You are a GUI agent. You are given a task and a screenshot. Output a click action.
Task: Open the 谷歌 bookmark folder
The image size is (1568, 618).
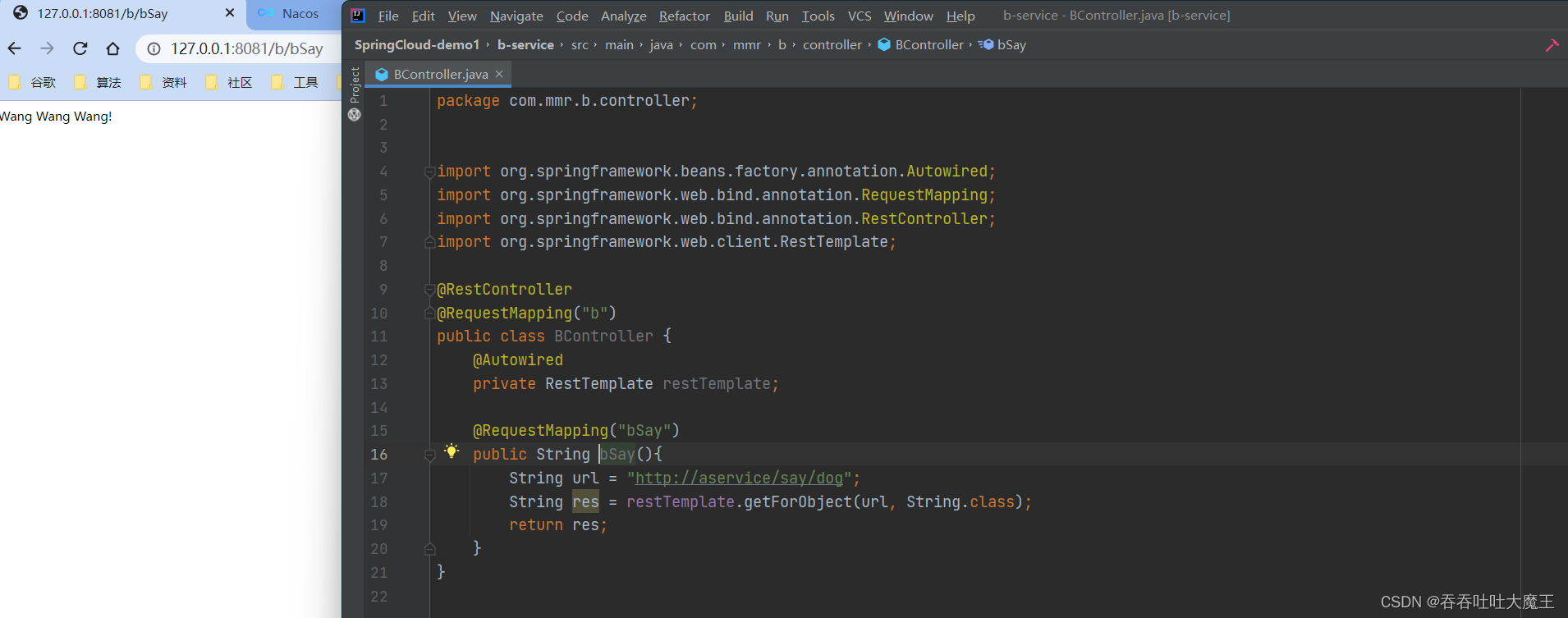pos(33,82)
